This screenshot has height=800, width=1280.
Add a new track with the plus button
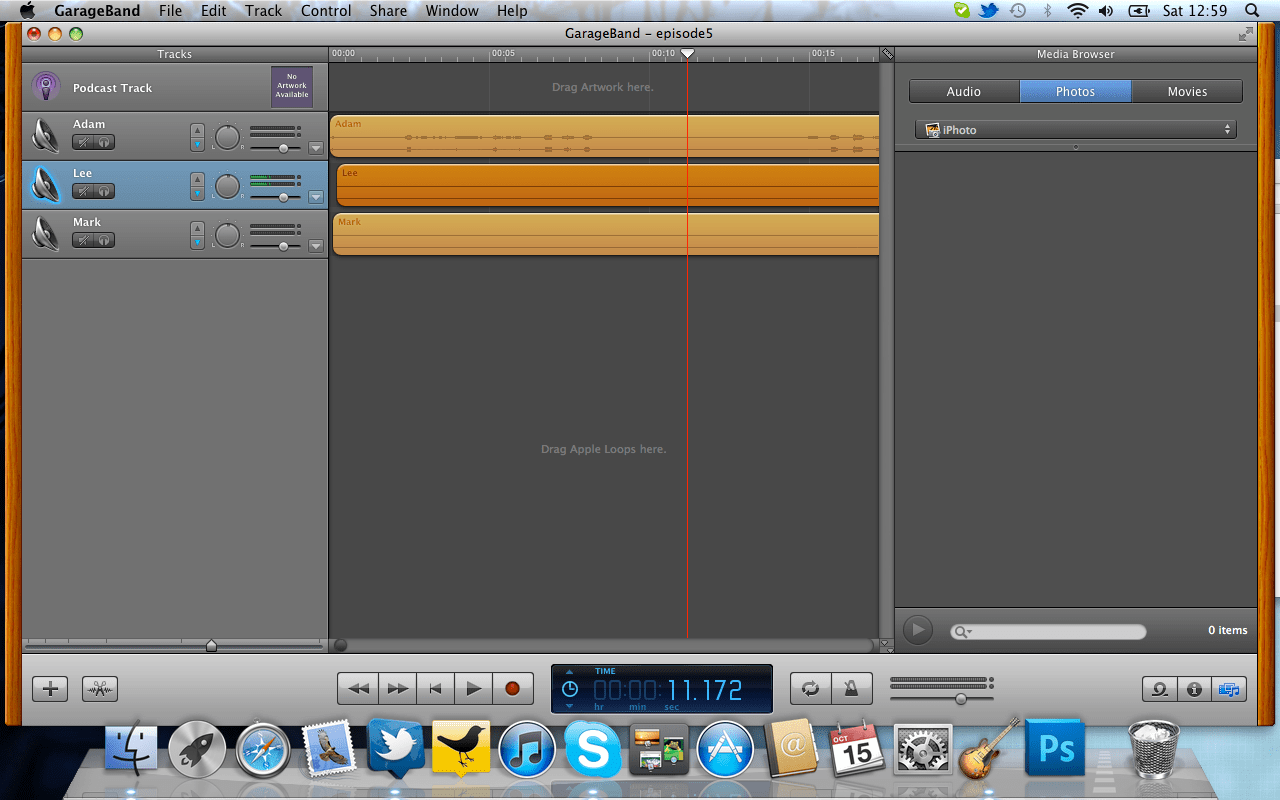pos(49,688)
